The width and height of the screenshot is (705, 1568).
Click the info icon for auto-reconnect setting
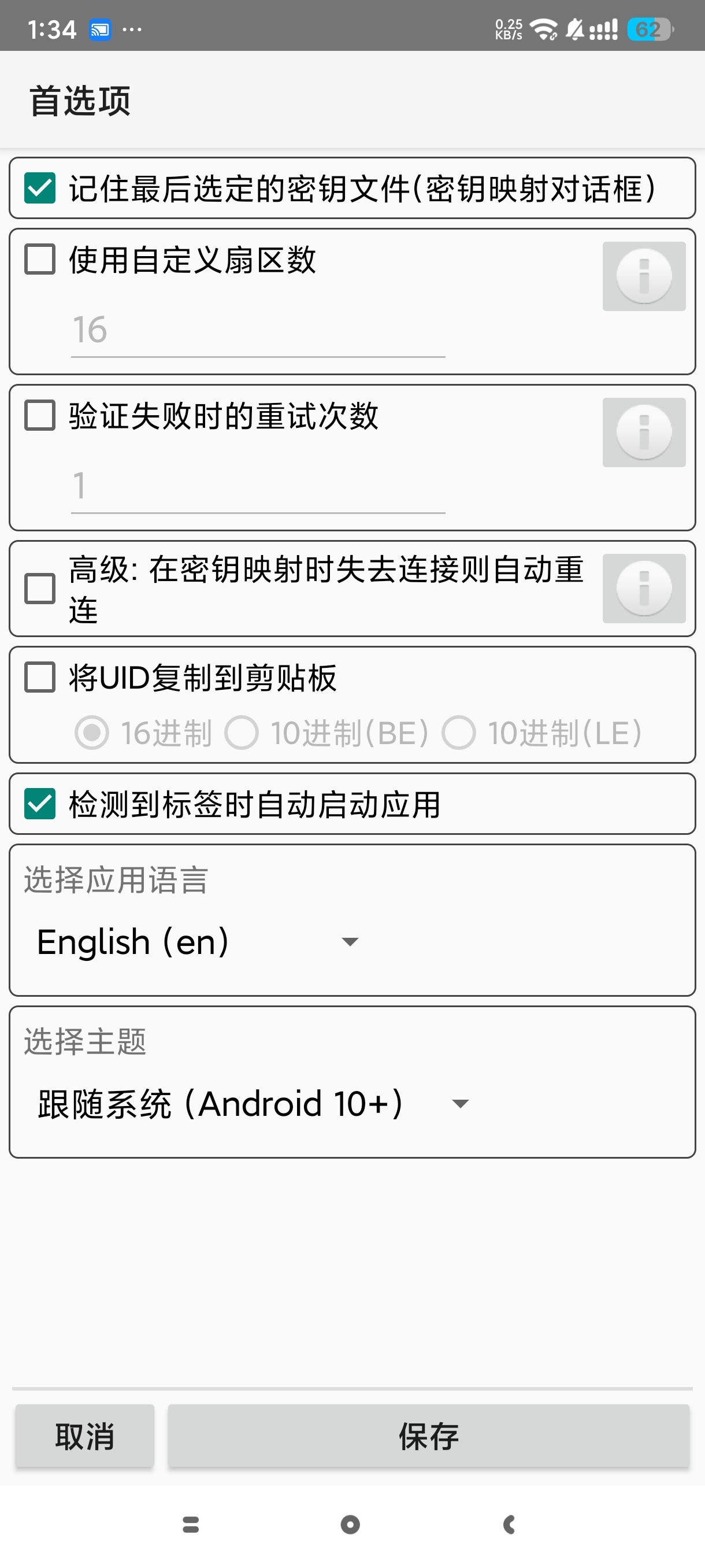point(644,588)
